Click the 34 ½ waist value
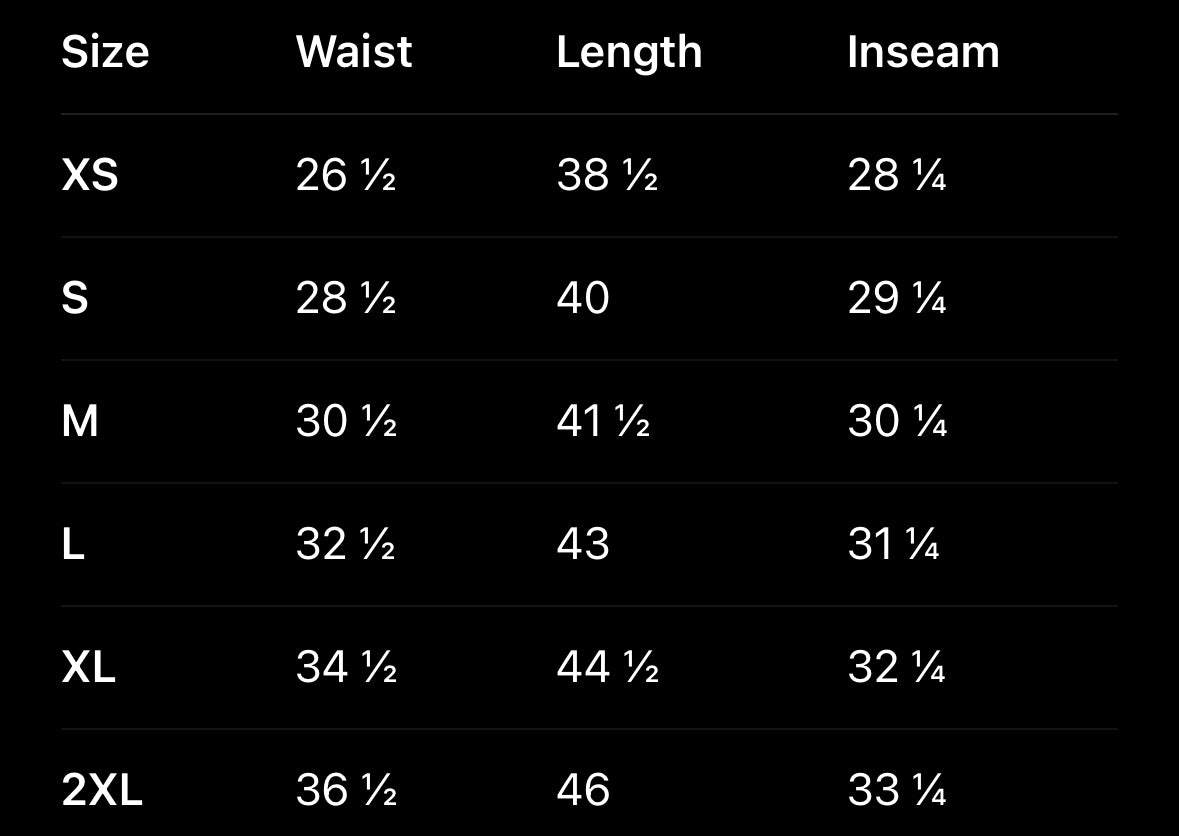Image resolution: width=1179 pixels, height=836 pixels. click(x=346, y=668)
